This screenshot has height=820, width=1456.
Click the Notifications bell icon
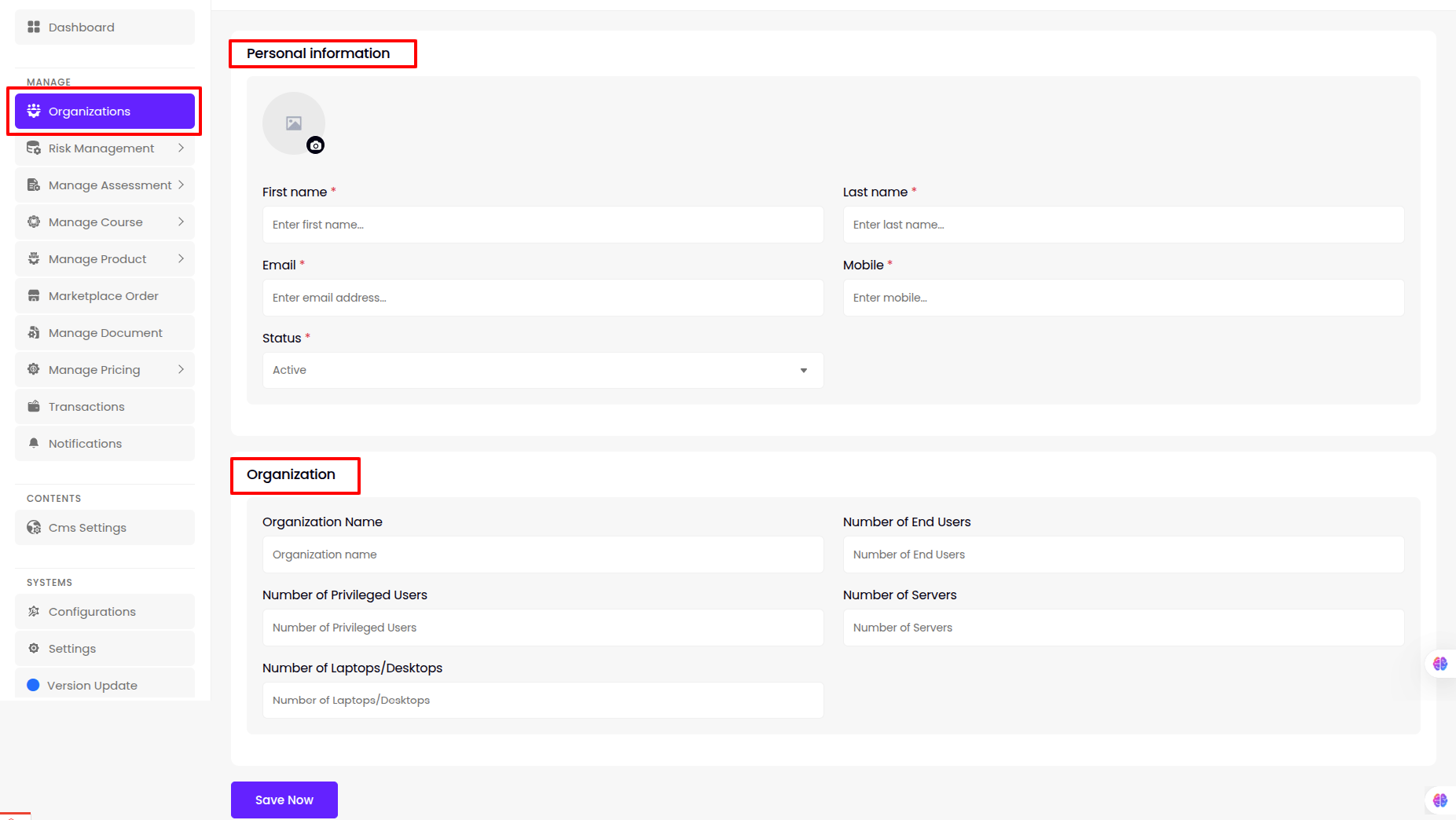pyautogui.click(x=34, y=443)
